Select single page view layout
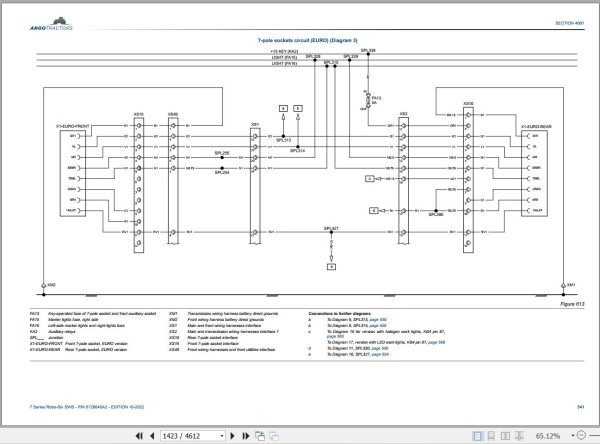 pos(477,436)
